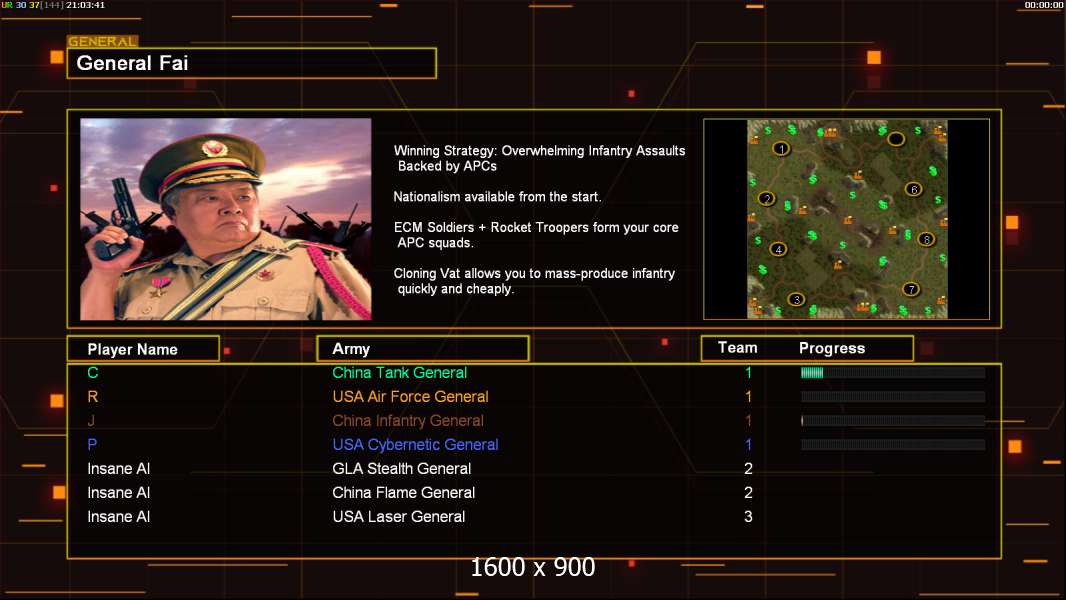1066x600 pixels.
Task: Click player J's loading progress bar
Action: (893, 421)
